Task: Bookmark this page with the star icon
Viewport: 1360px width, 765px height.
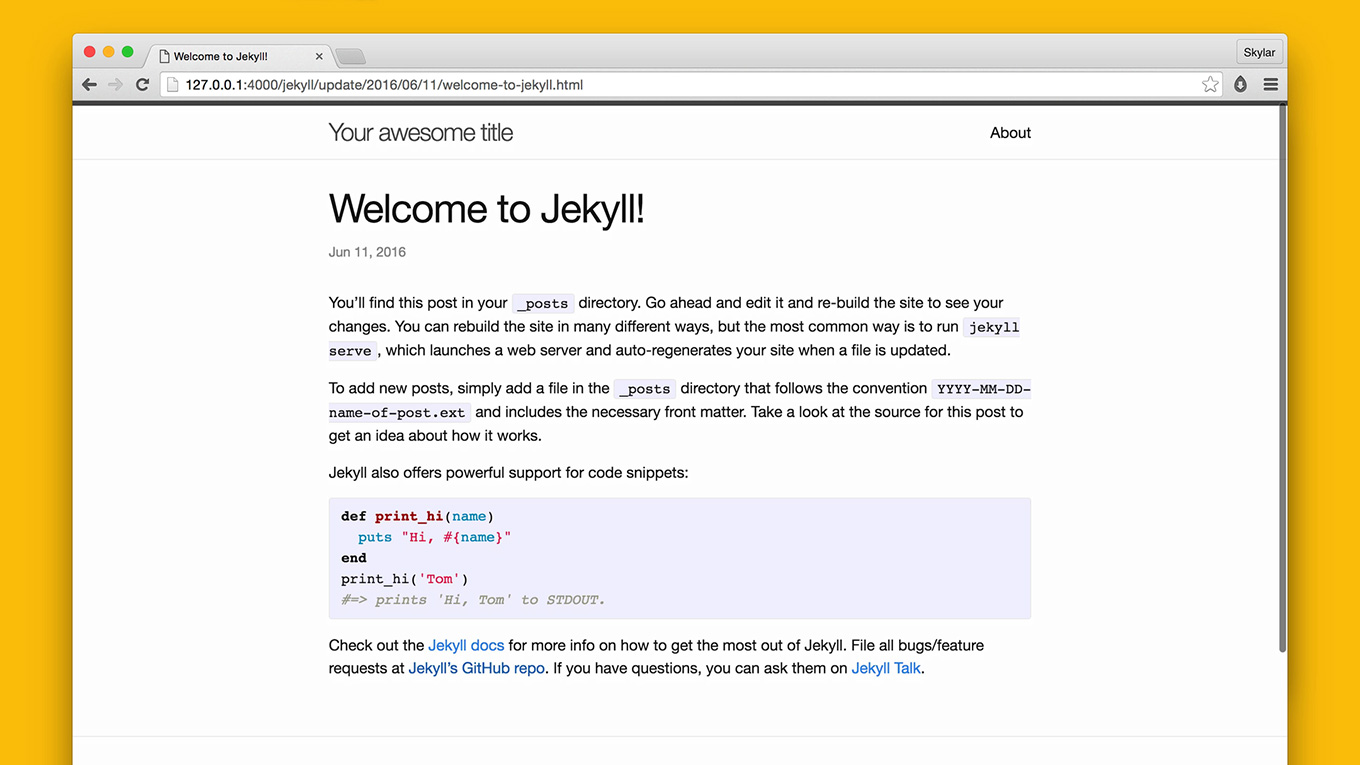Action: pyautogui.click(x=1210, y=85)
